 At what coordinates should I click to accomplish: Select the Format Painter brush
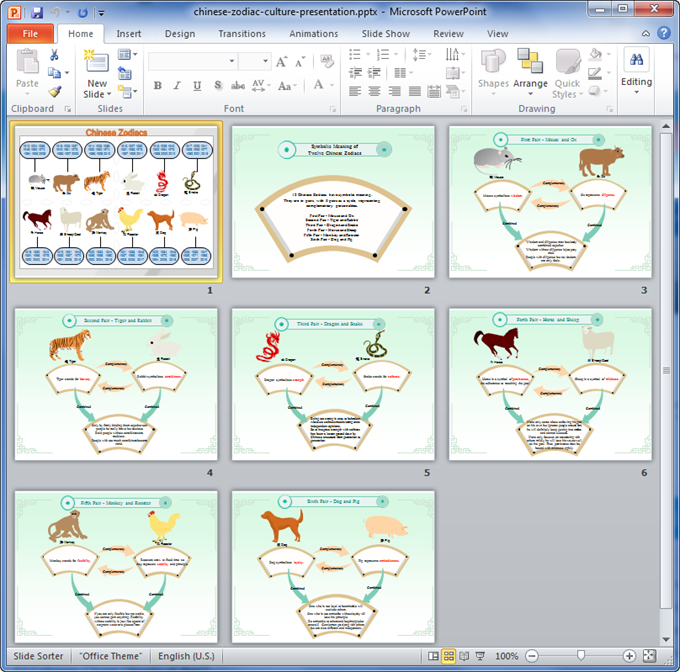pyautogui.click(x=55, y=91)
